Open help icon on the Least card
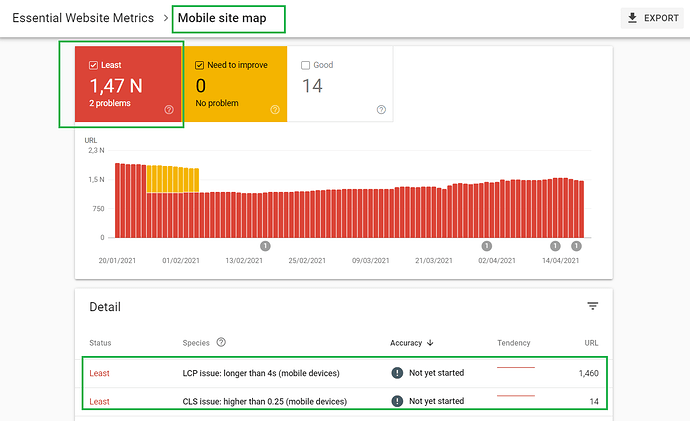This screenshot has width=690, height=421. point(169,110)
